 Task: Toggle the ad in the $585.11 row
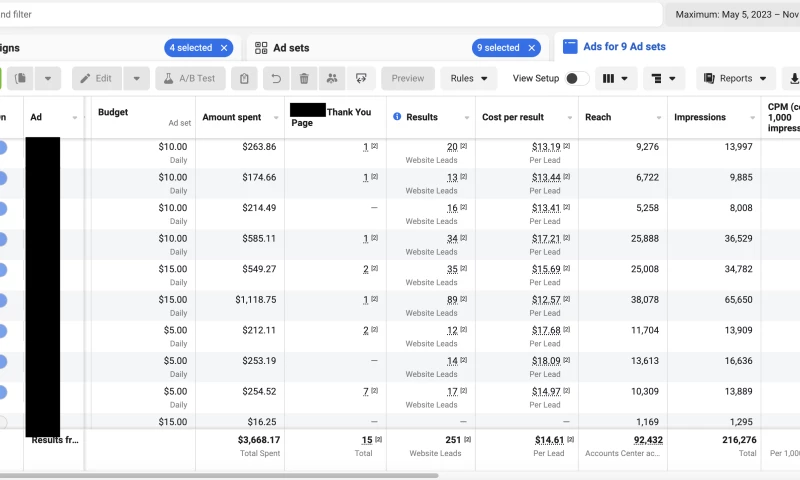pyautogui.click(x=2, y=240)
